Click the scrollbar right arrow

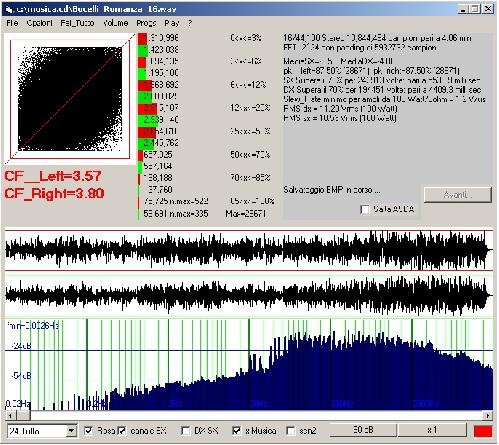tap(487, 416)
